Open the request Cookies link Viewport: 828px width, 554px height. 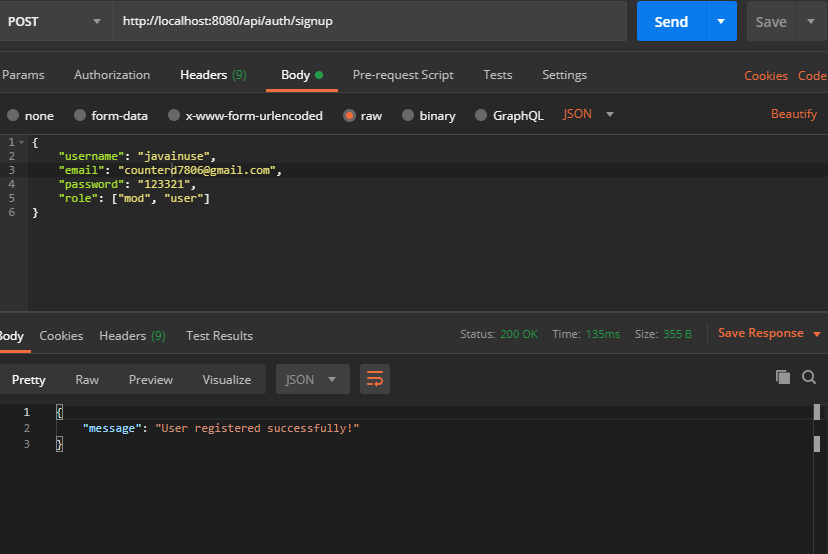766,76
